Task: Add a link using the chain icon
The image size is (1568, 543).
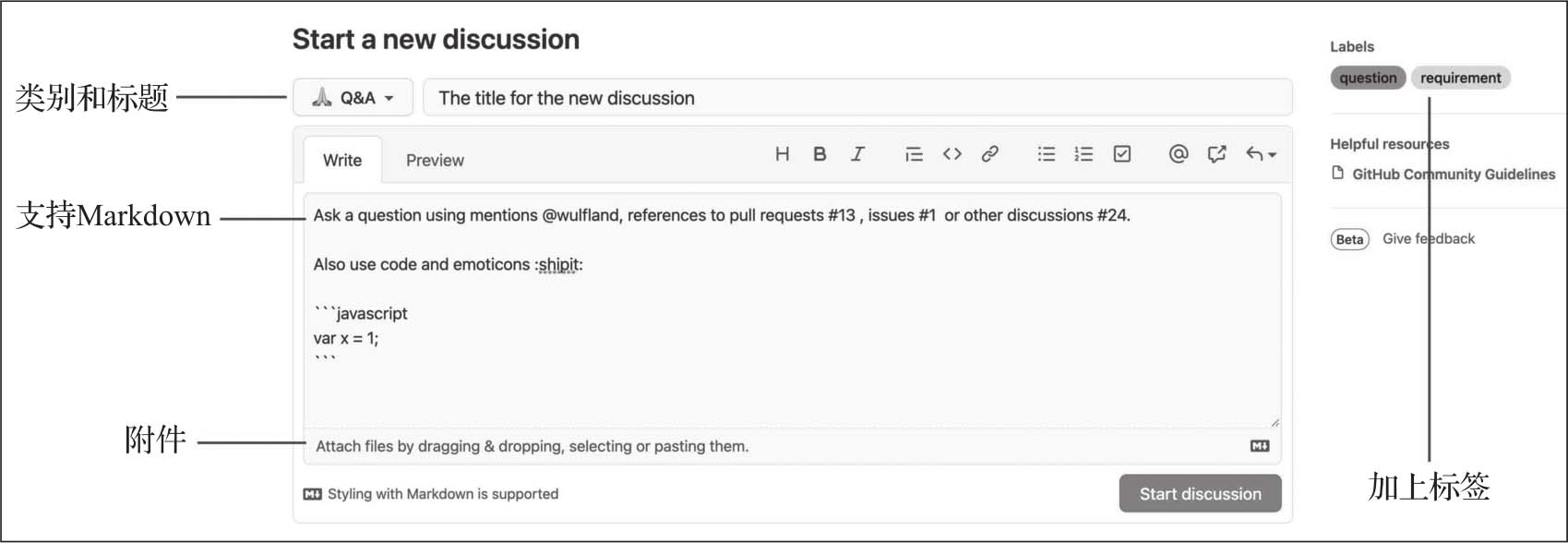Action: pyautogui.click(x=989, y=154)
